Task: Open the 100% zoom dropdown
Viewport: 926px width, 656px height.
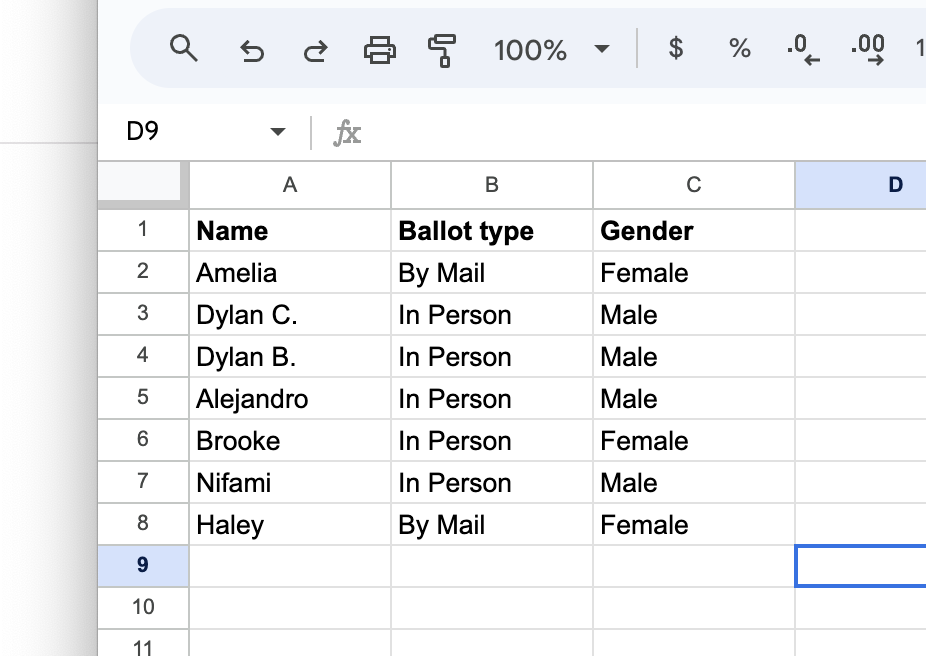Action: click(x=552, y=50)
